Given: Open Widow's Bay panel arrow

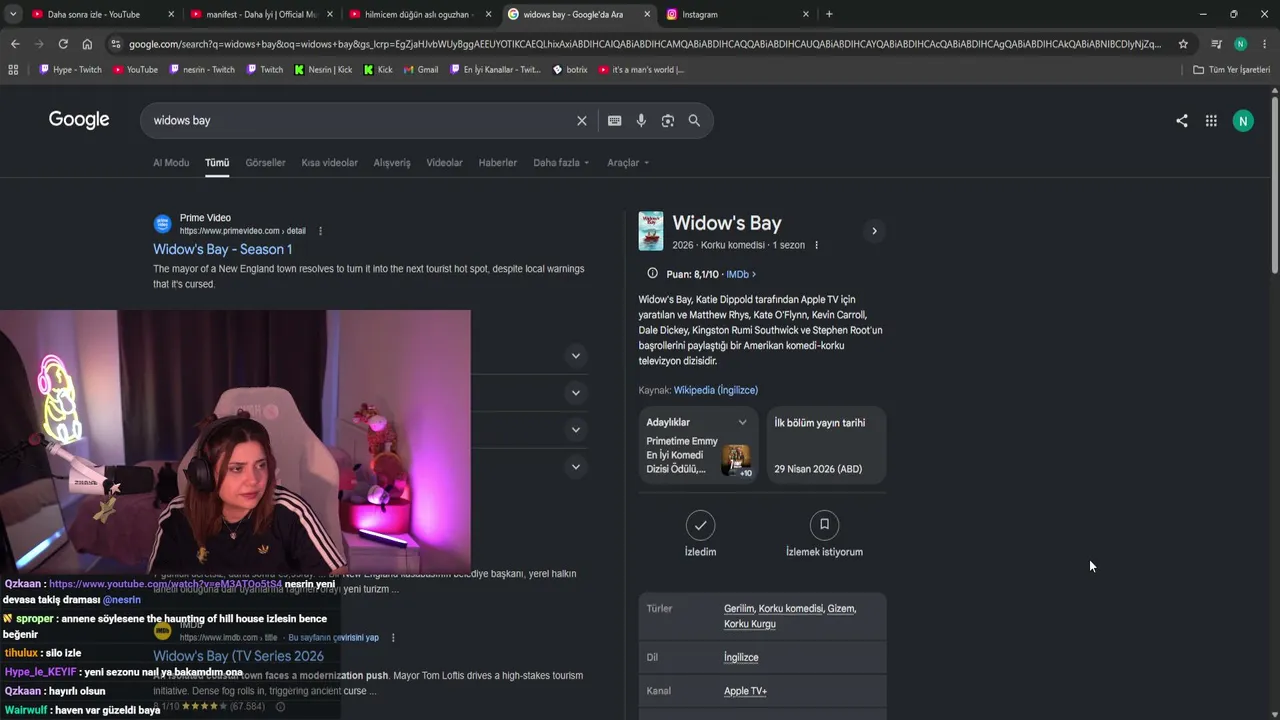Looking at the screenshot, I should [874, 231].
